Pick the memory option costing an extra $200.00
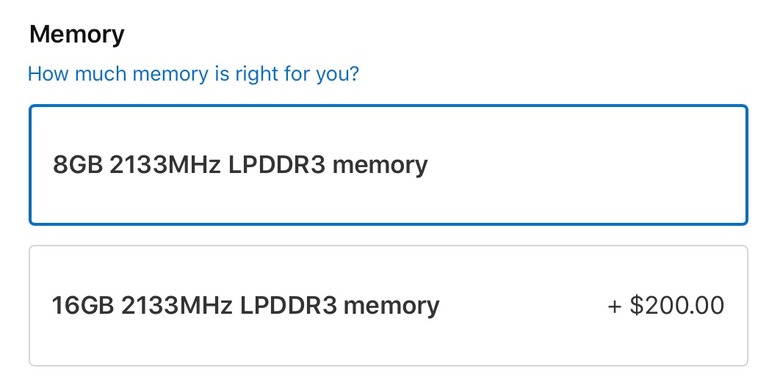The width and height of the screenshot is (780, 390). pyautogui.click(x=389, y=305)
